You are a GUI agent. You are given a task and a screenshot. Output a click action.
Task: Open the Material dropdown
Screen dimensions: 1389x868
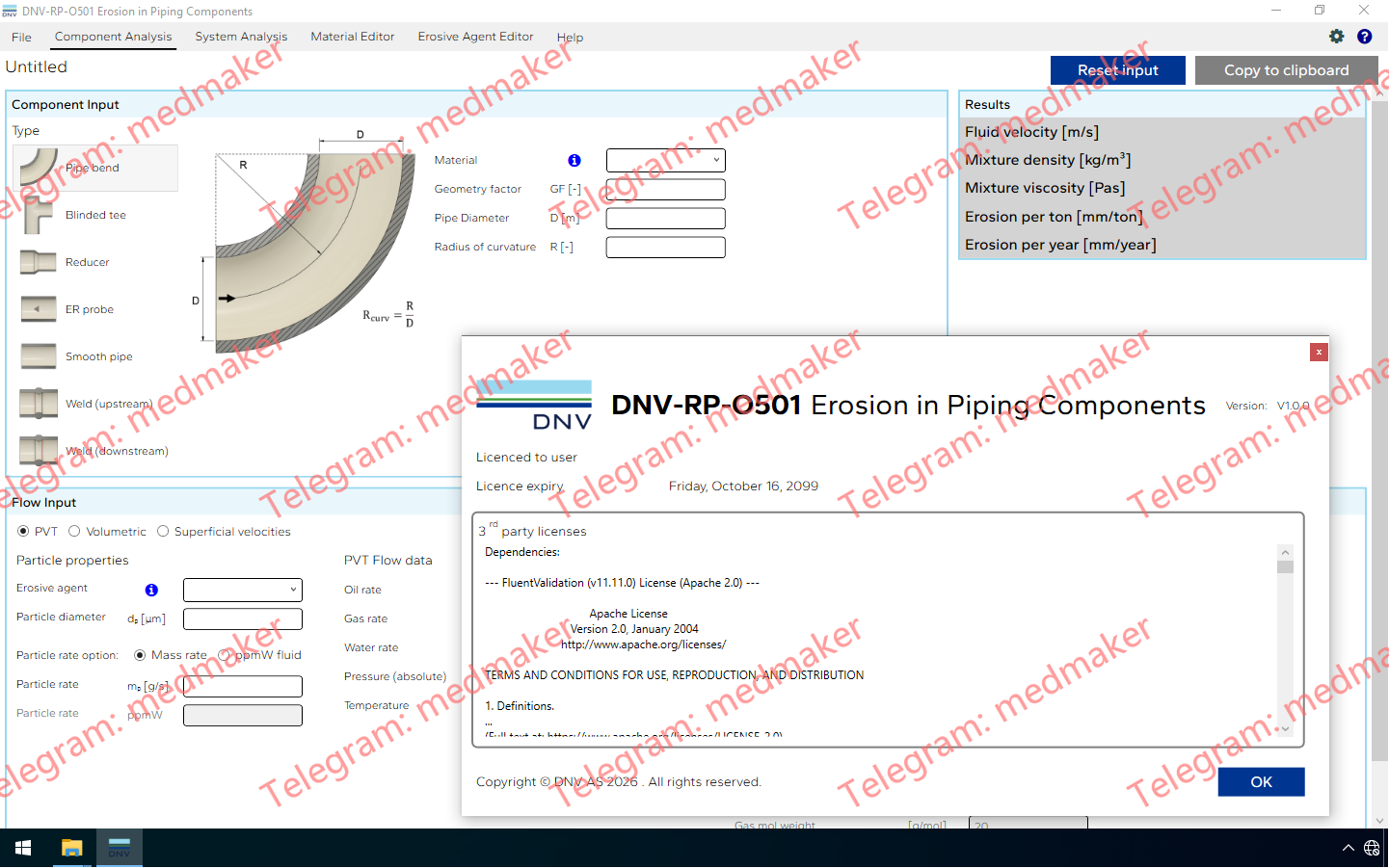665,160
